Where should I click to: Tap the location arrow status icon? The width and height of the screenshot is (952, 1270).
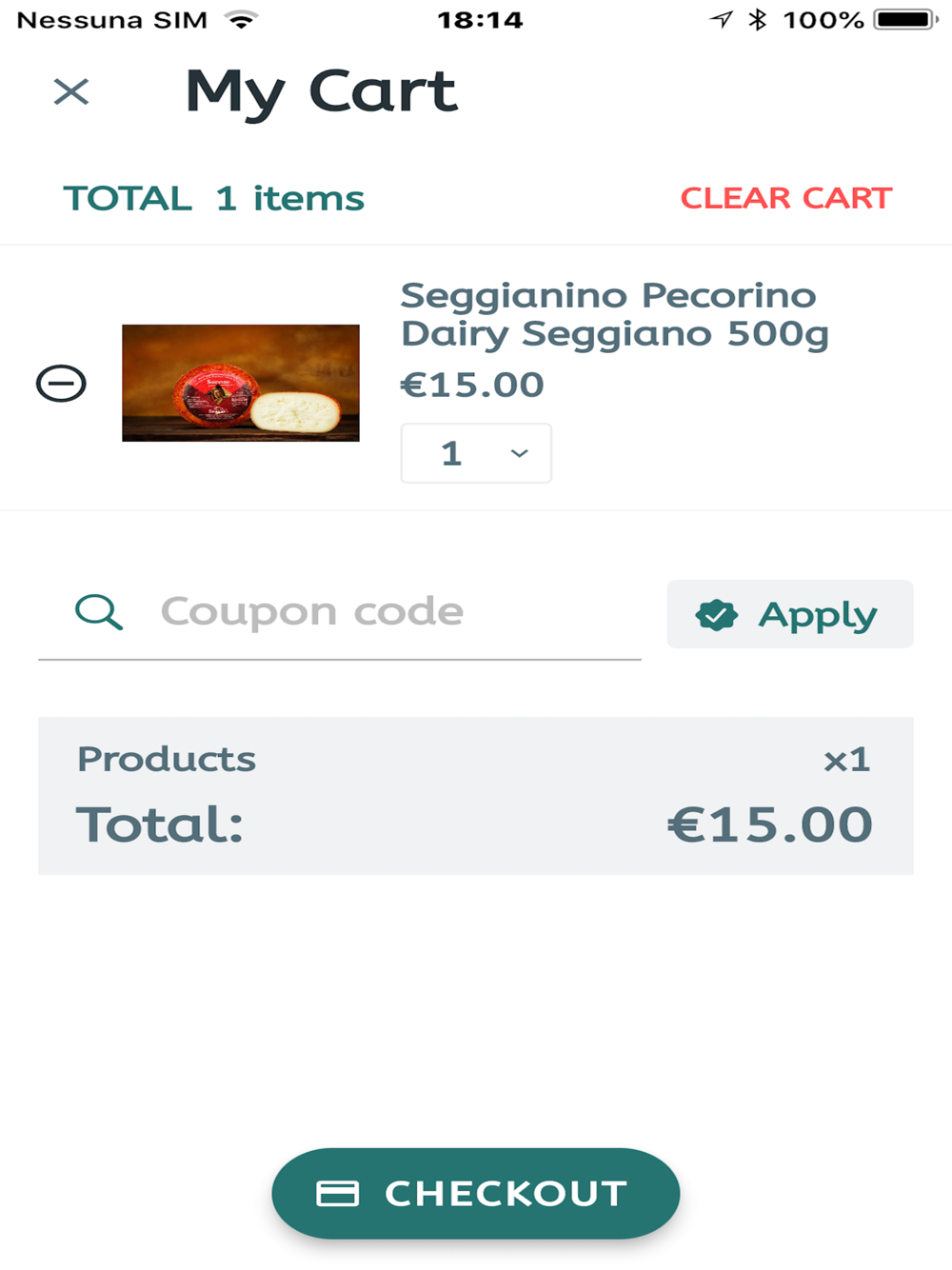[722, 20]
